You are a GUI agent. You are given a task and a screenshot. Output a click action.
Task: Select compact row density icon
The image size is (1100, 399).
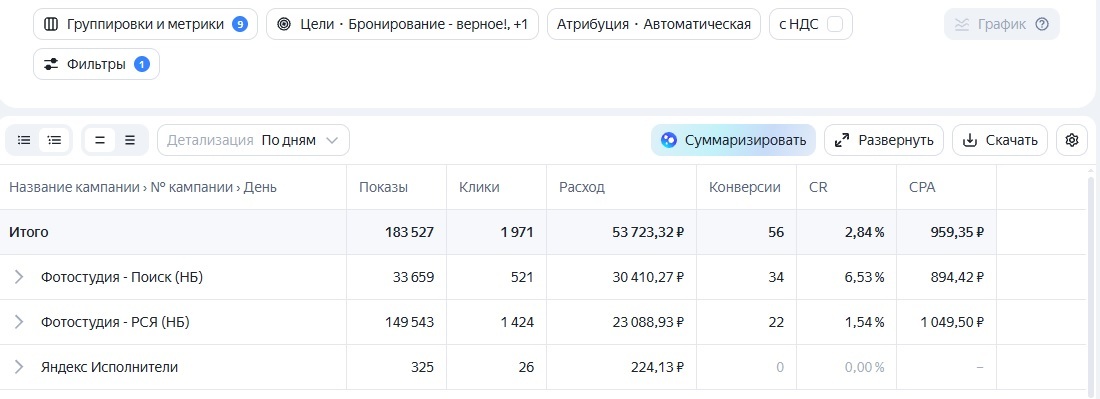point(100,140)
